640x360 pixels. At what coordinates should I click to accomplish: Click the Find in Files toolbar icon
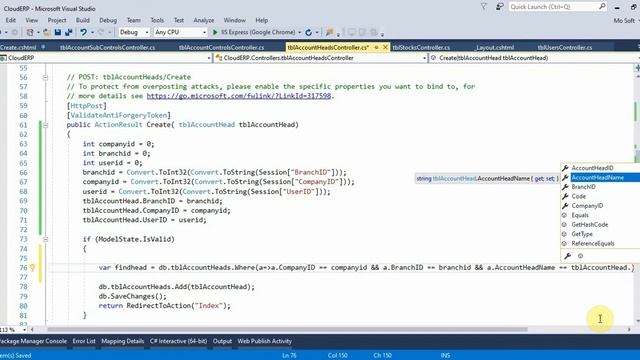329,32
